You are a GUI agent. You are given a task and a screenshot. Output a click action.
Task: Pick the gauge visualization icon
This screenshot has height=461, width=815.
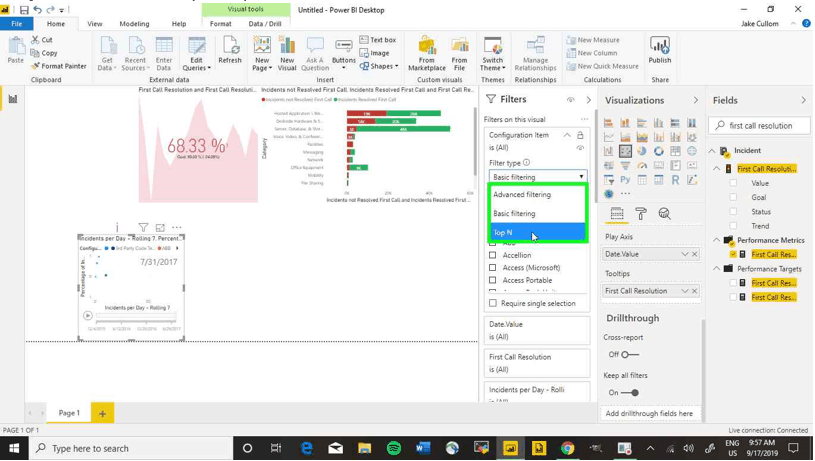(x=642, y=166)
